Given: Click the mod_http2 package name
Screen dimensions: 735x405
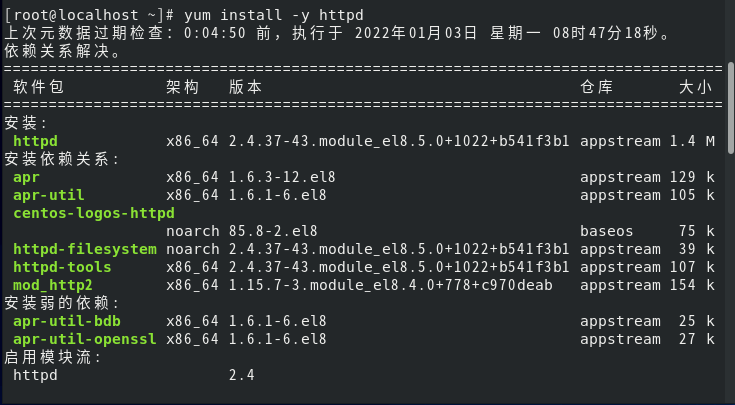Looking at the screenshot, I should tap(53, 285).
